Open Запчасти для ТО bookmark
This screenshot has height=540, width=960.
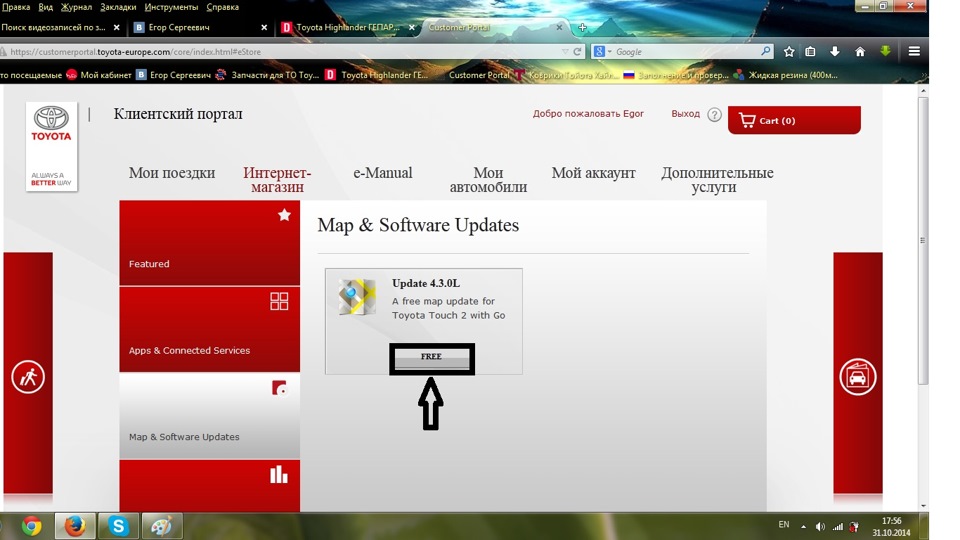(268, 75)
